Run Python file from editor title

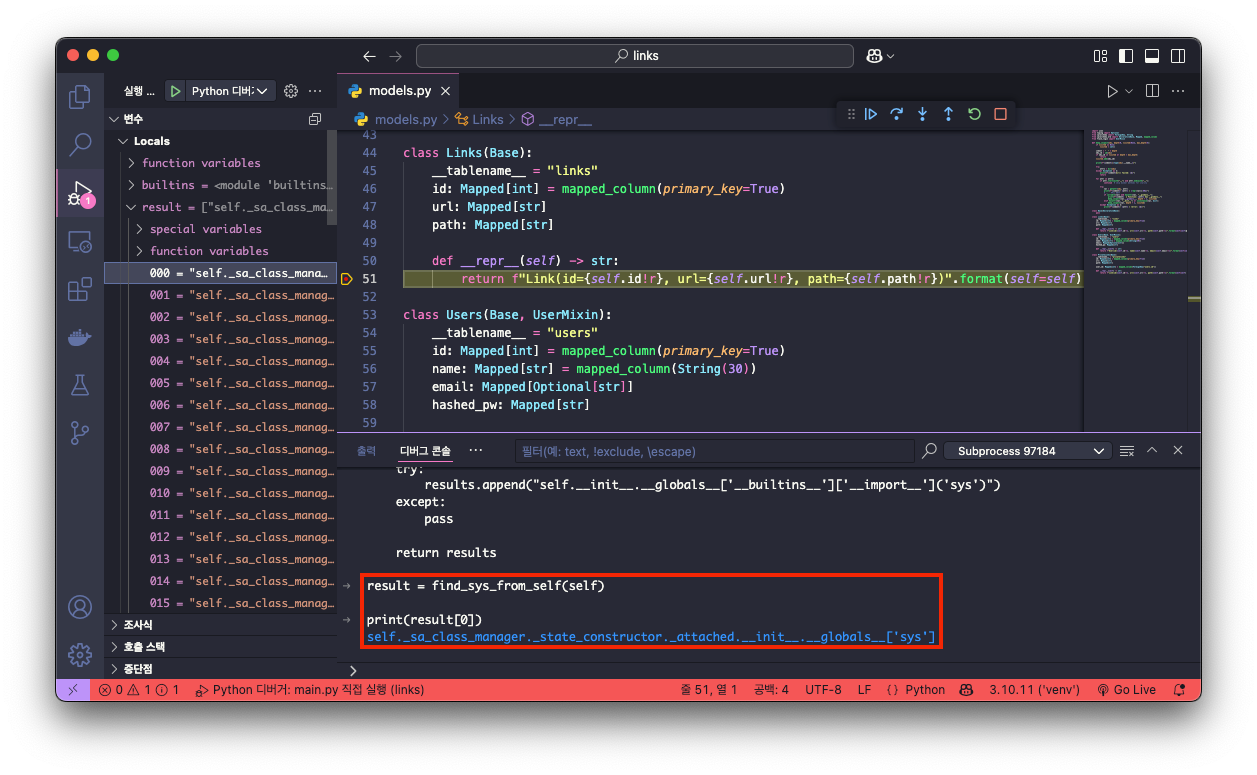click(x=1112, y=91)
